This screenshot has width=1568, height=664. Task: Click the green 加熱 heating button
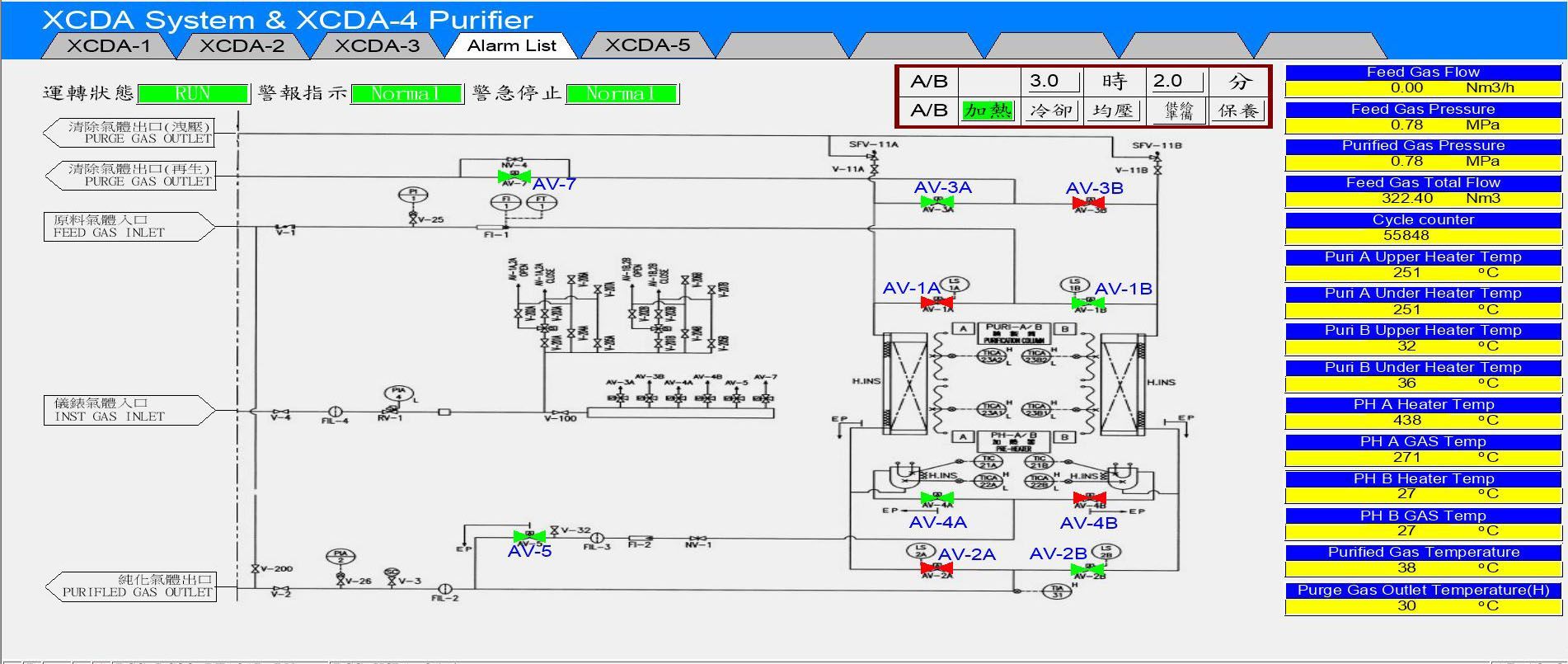click(988, 111)
